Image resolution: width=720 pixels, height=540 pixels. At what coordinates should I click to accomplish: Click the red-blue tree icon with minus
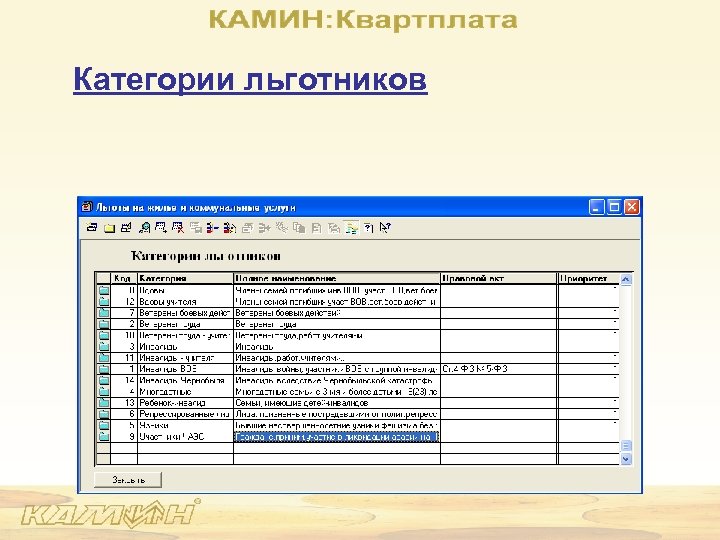(212, 228)
